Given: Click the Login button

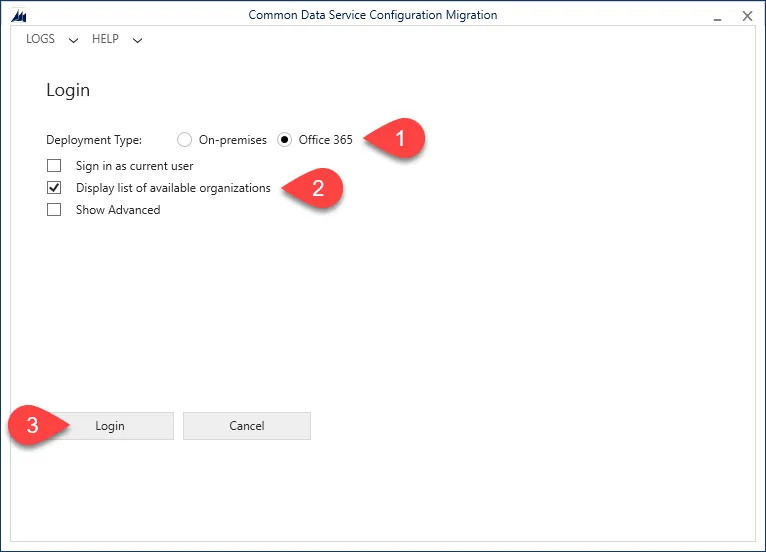Looking at the screenshot, I should (110, 426).
